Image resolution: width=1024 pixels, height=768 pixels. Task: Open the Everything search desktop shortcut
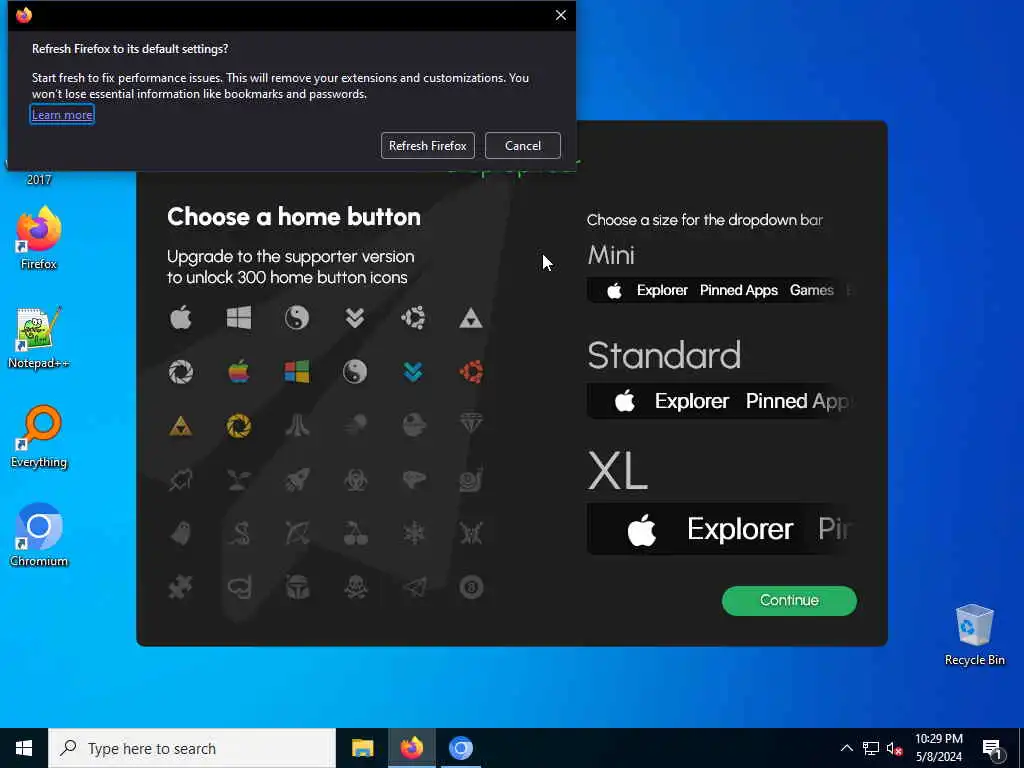click(39, 437)
